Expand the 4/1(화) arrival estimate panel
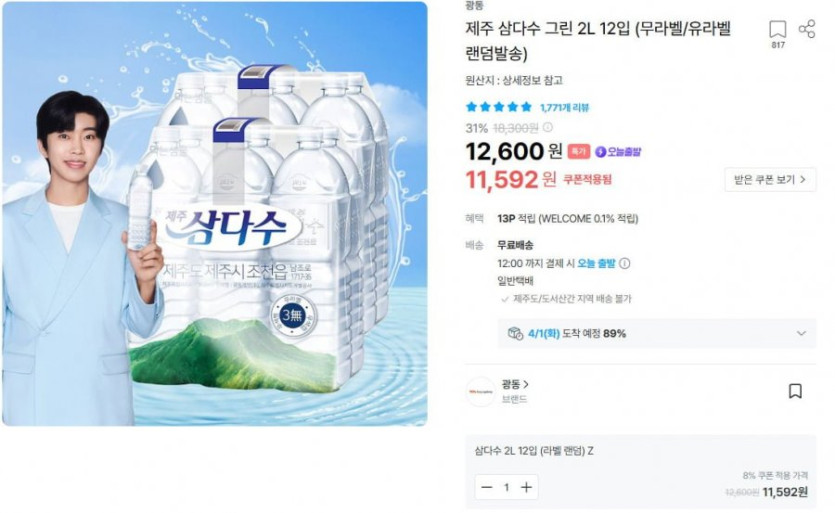The image size is (835, 513). pos(801,333)
